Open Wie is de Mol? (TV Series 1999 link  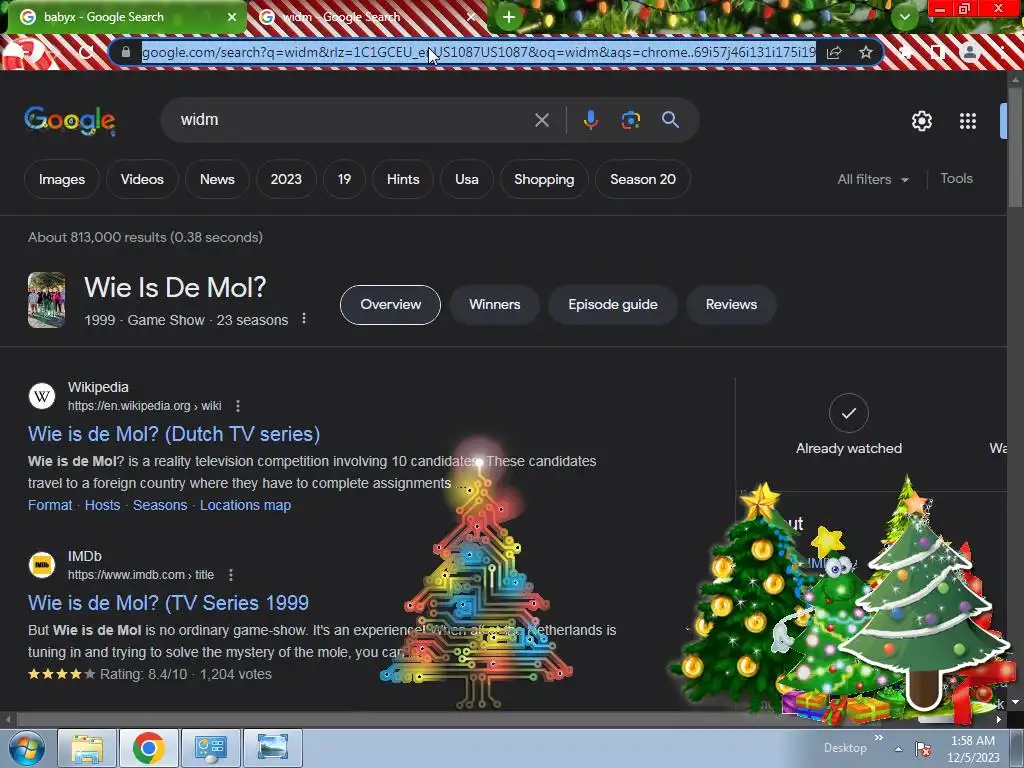[x=168, y=603]
